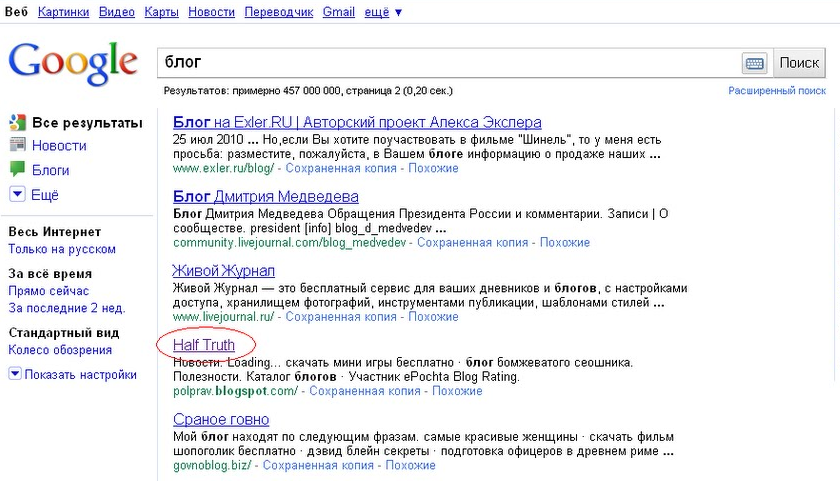Click Только на русском filter

pyautogui.click(x=62, y=249)
